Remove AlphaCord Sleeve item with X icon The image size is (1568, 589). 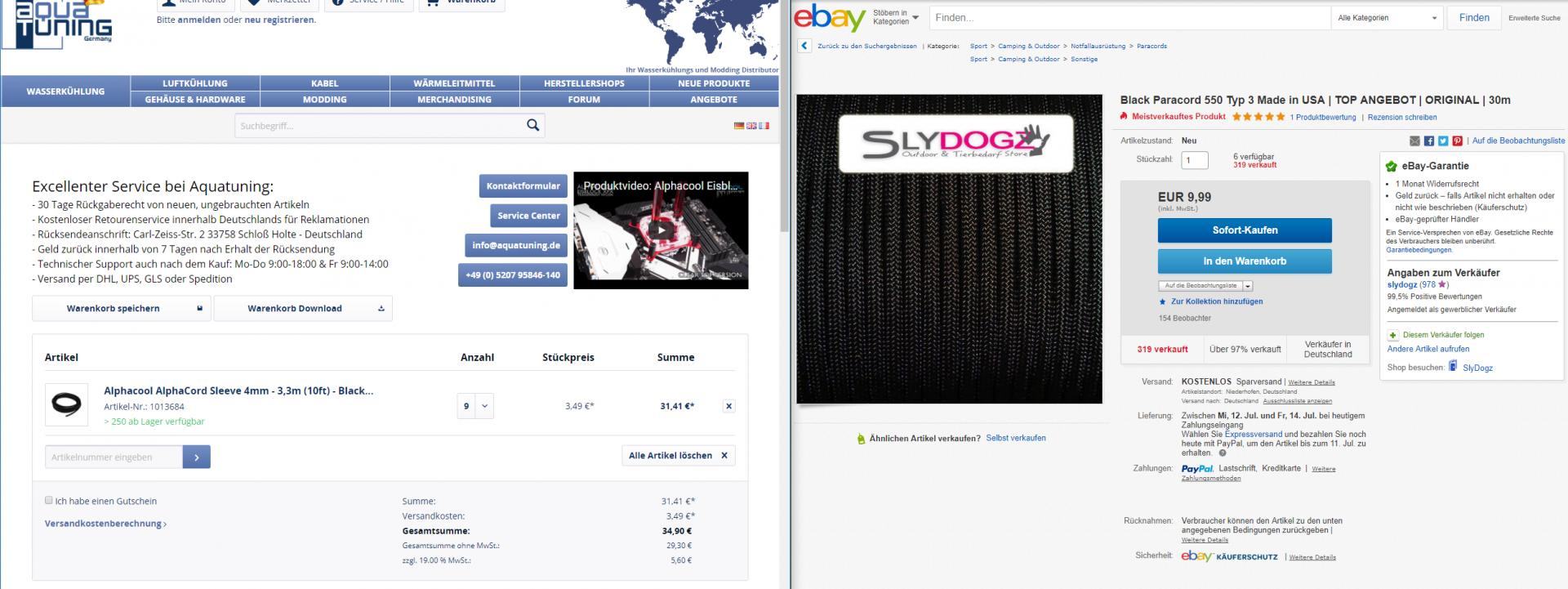728,406
